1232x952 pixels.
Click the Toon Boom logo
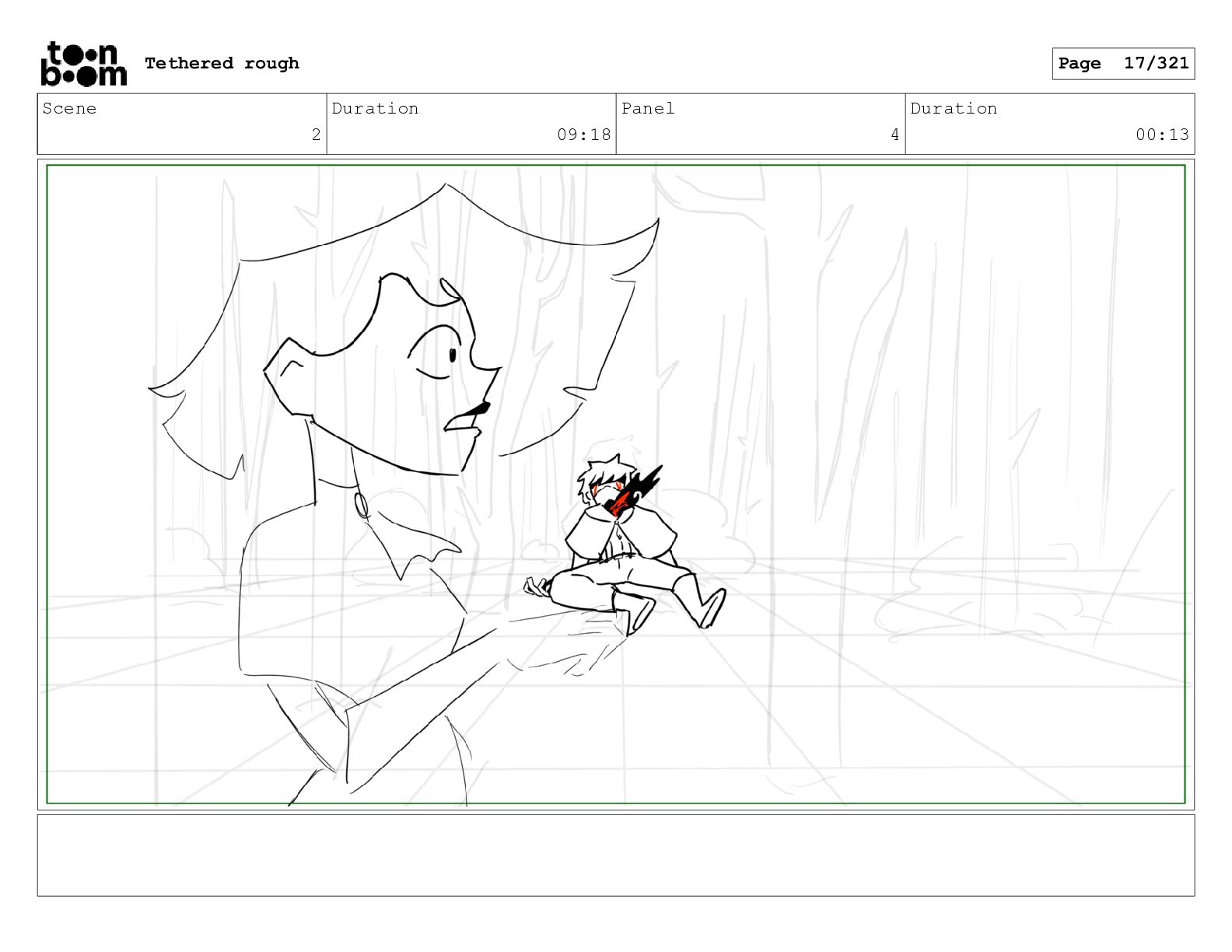(x=83, y=64)
